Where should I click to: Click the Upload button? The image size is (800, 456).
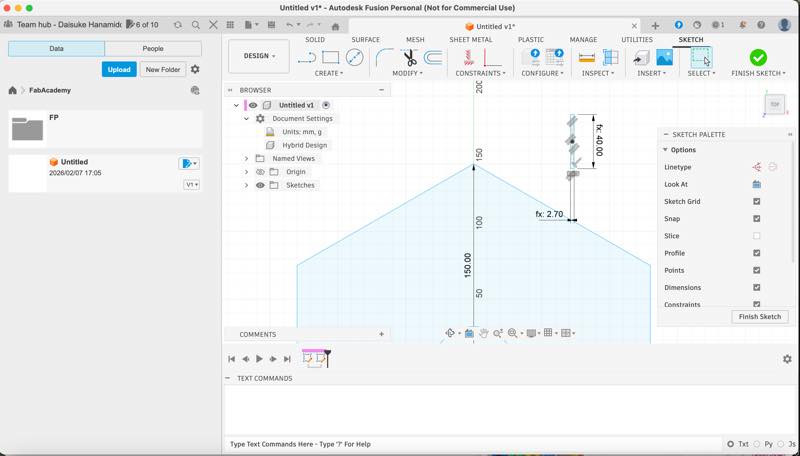pos(119,69)
